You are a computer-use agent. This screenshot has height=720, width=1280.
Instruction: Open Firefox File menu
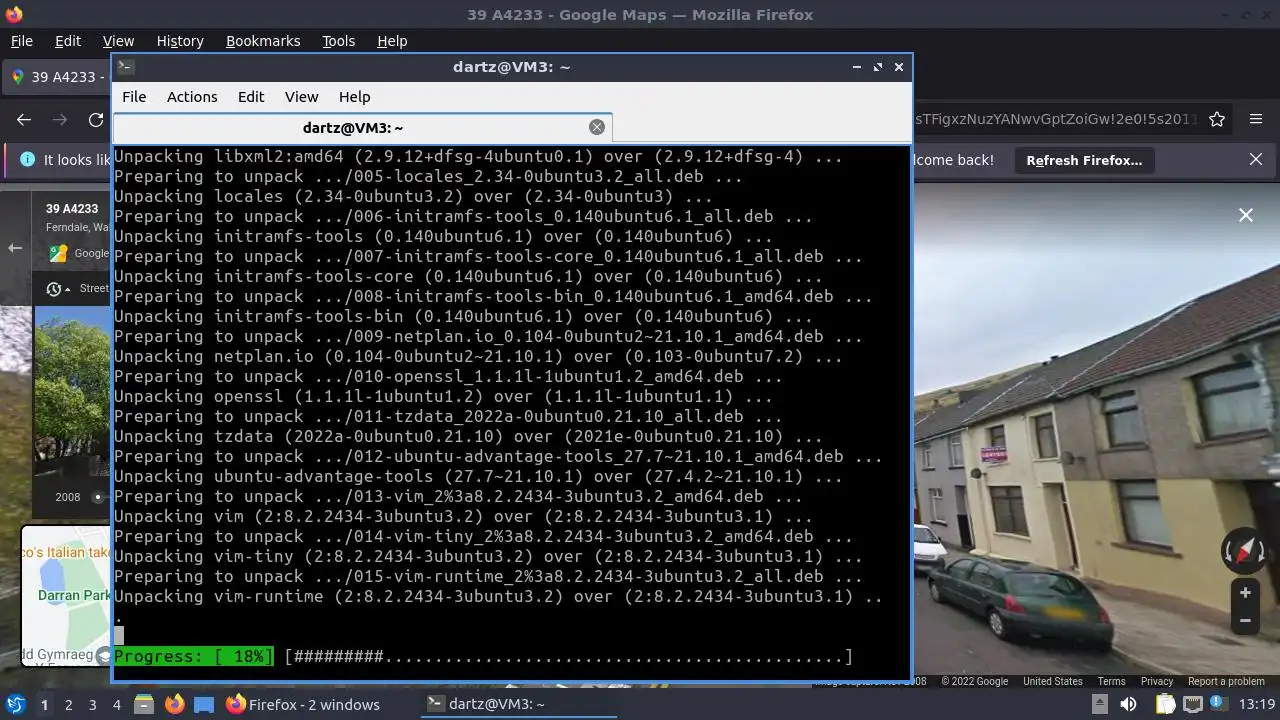click(21, 41)
